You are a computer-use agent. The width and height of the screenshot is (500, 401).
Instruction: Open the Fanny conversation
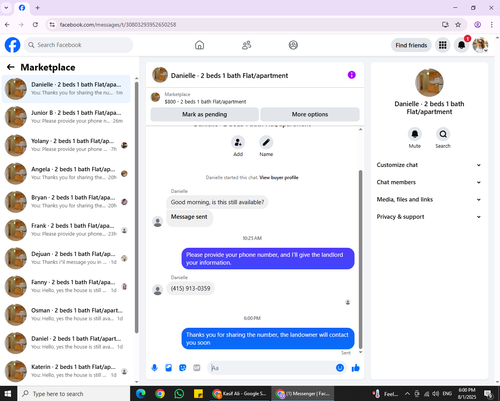coord(66,286)
